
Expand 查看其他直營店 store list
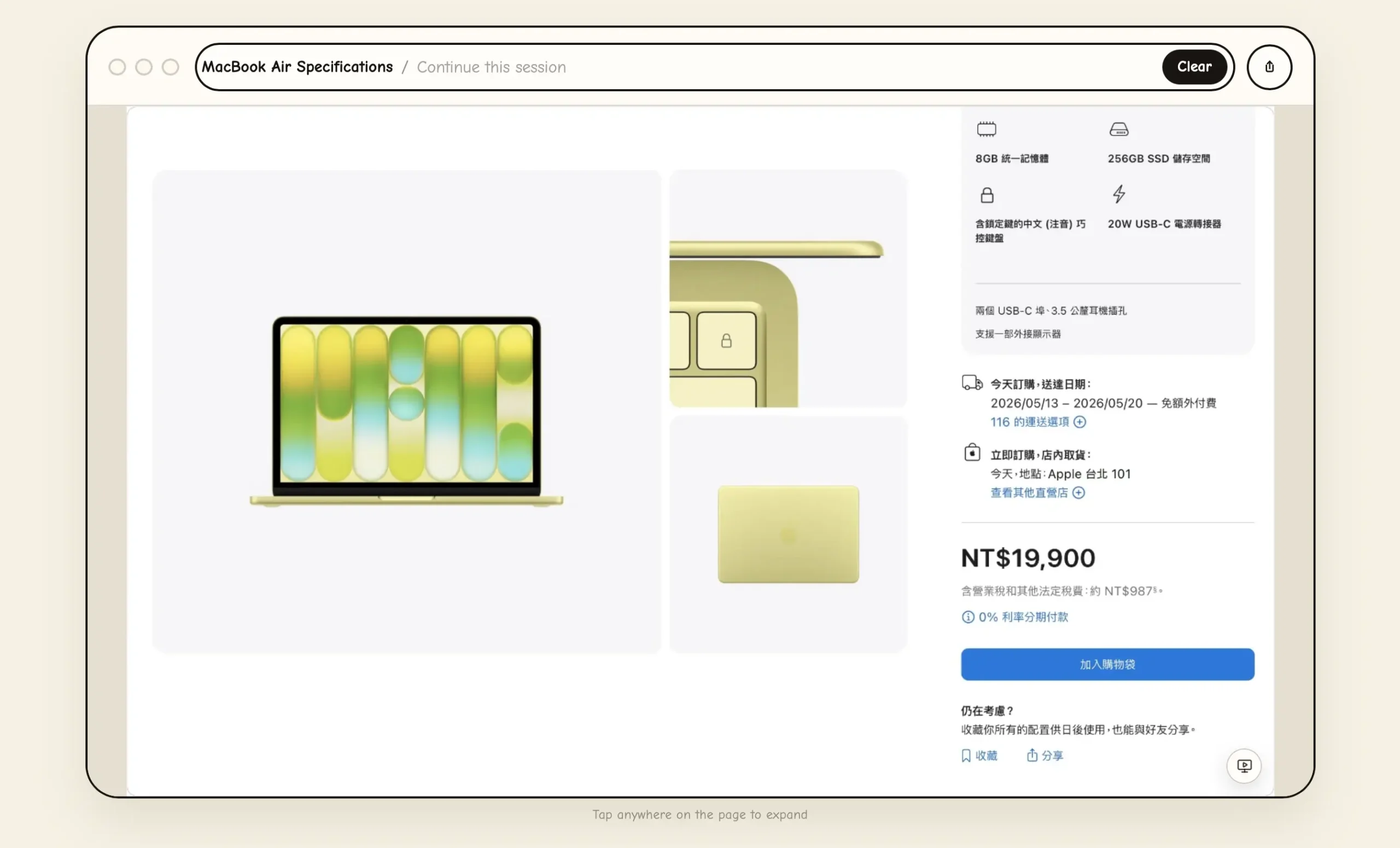point(1037,493)
